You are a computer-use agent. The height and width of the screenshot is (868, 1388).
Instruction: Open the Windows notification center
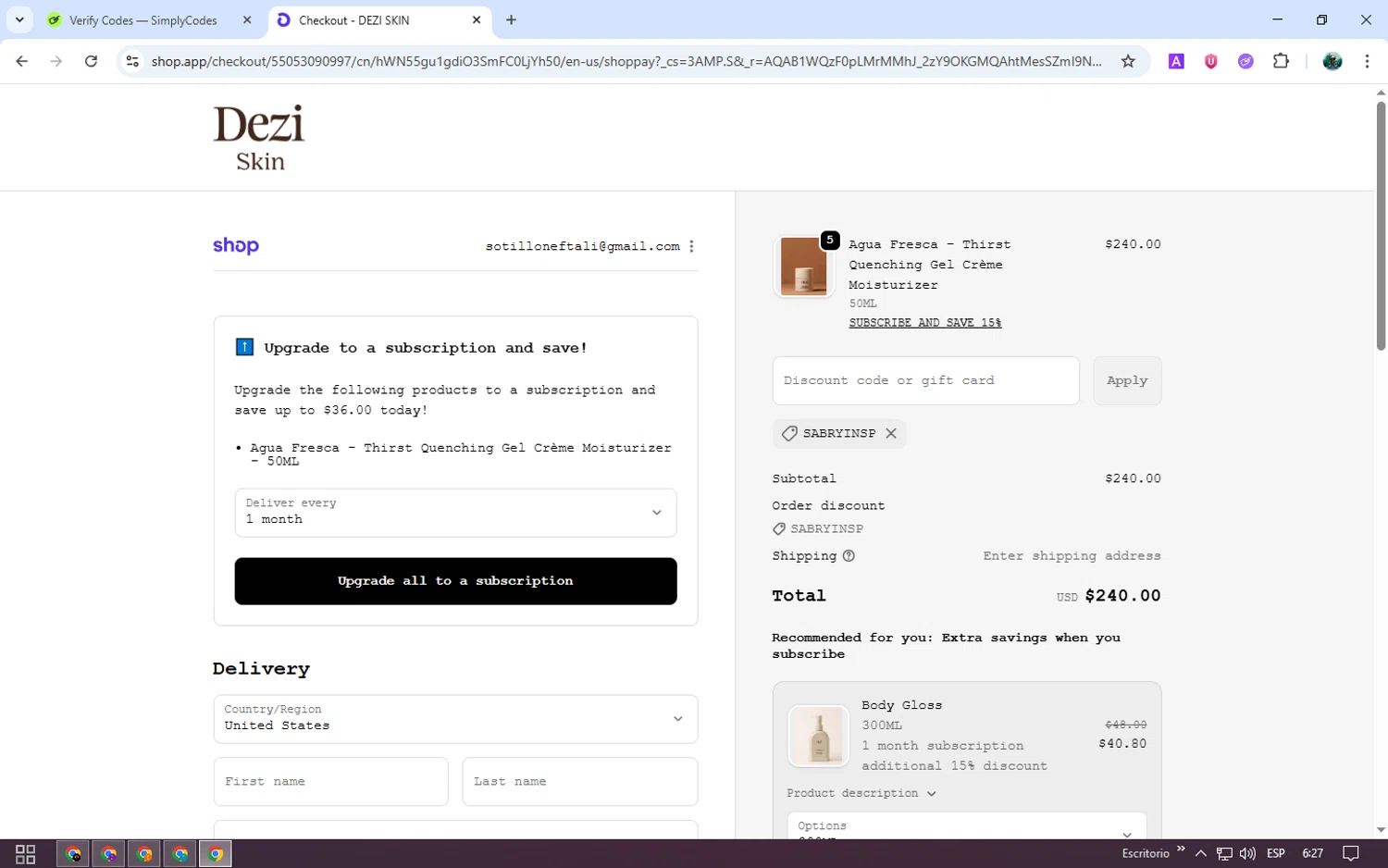click(1351, 853)
